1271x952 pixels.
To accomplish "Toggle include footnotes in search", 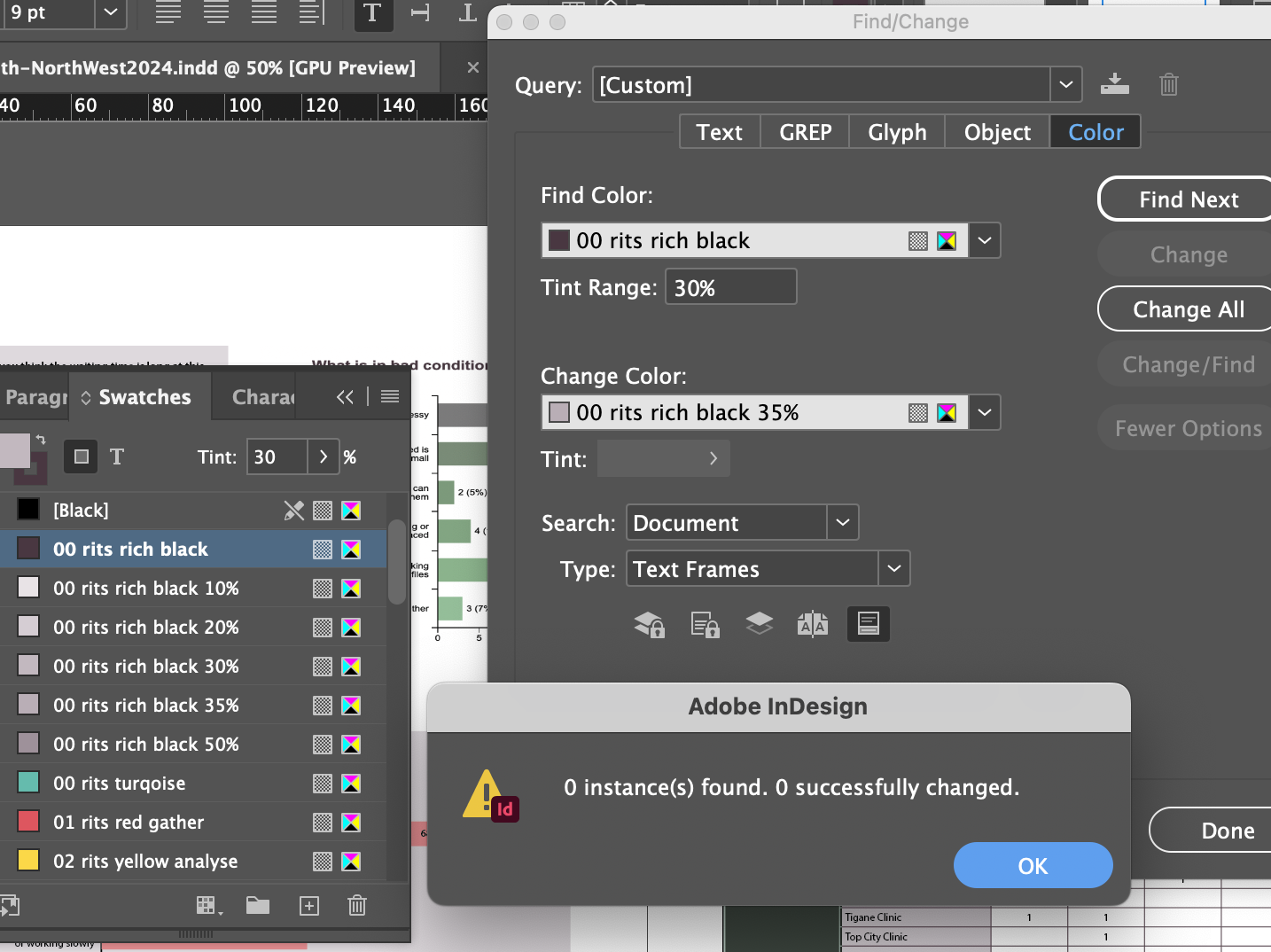I will point(868,624).
